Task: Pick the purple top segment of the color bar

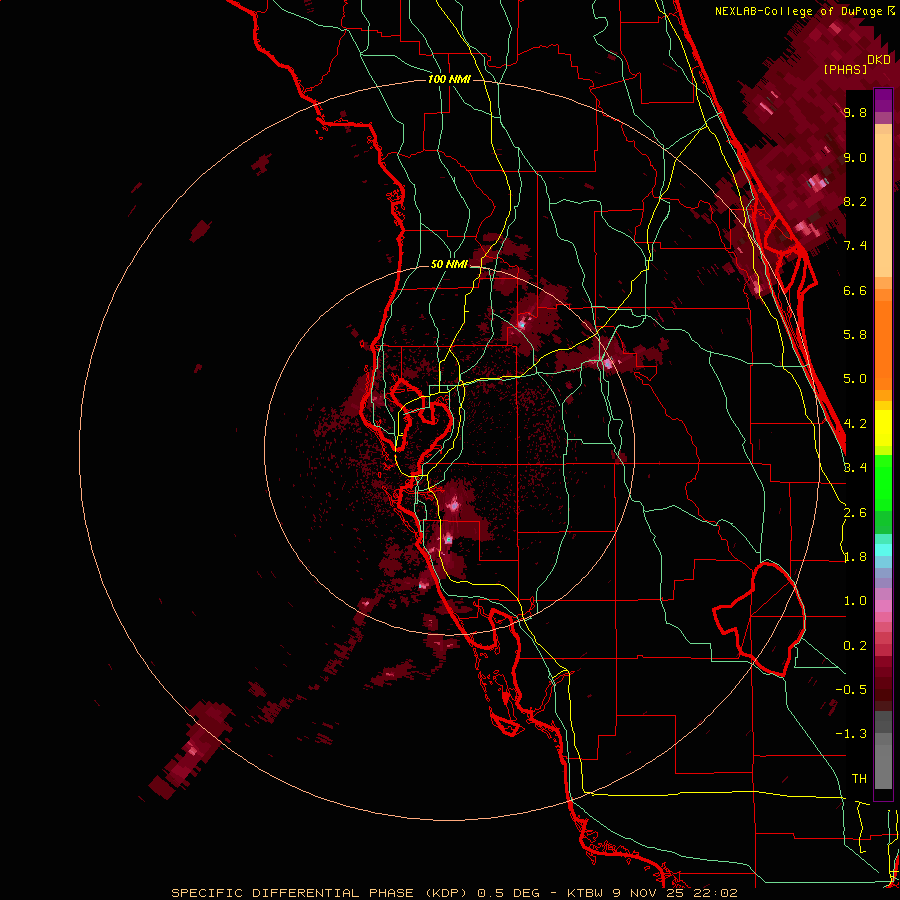Action: (x=883, y=100)
